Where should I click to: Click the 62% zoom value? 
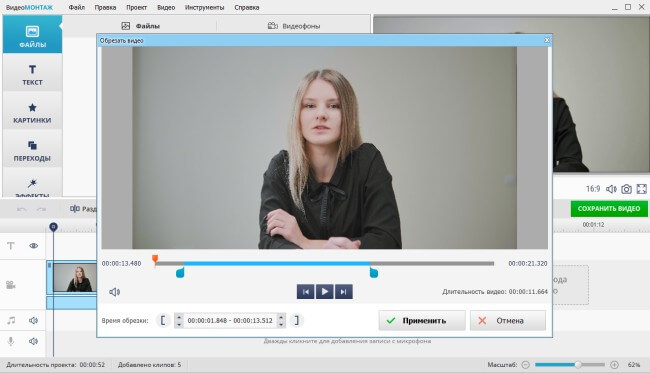tap(633, 365)
